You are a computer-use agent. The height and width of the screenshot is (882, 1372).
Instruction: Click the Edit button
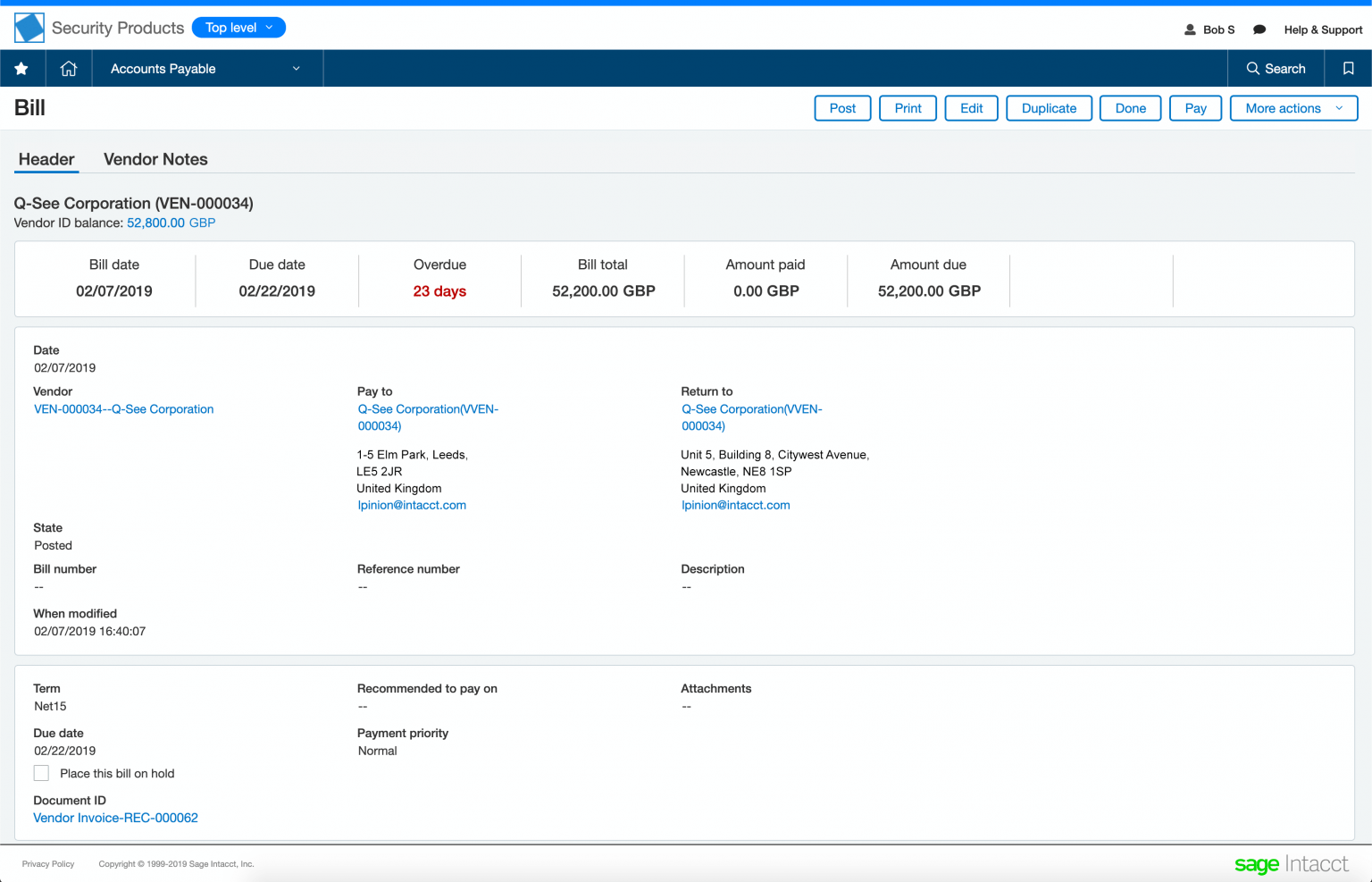tap(972, 108)
